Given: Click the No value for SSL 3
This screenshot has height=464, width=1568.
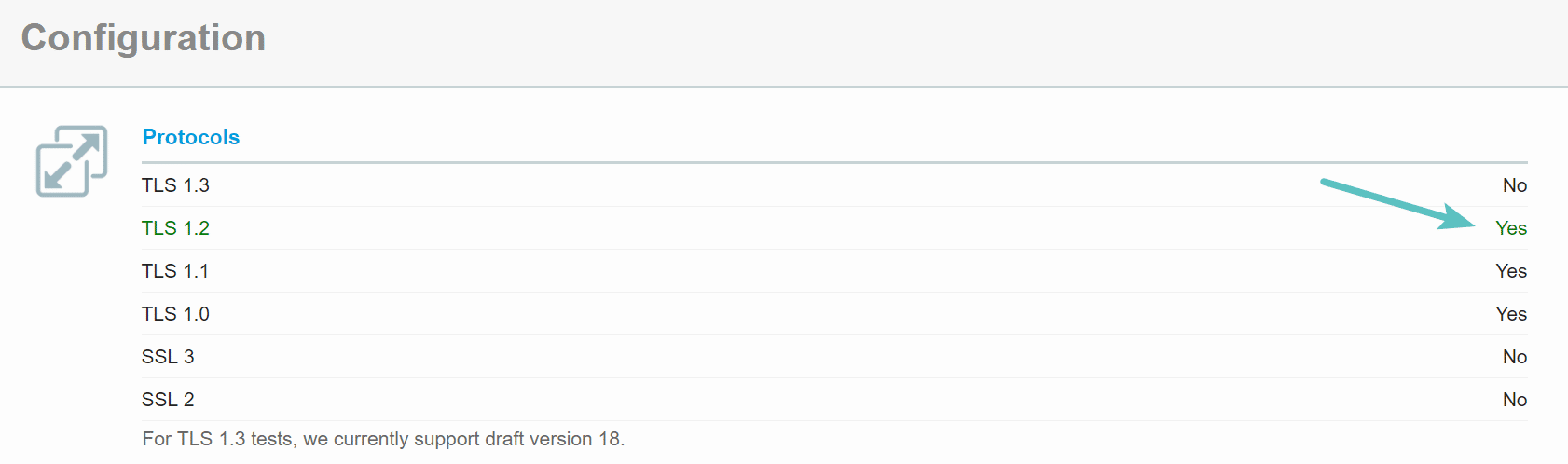Looking at the screenshot, I should [1514, 357].
